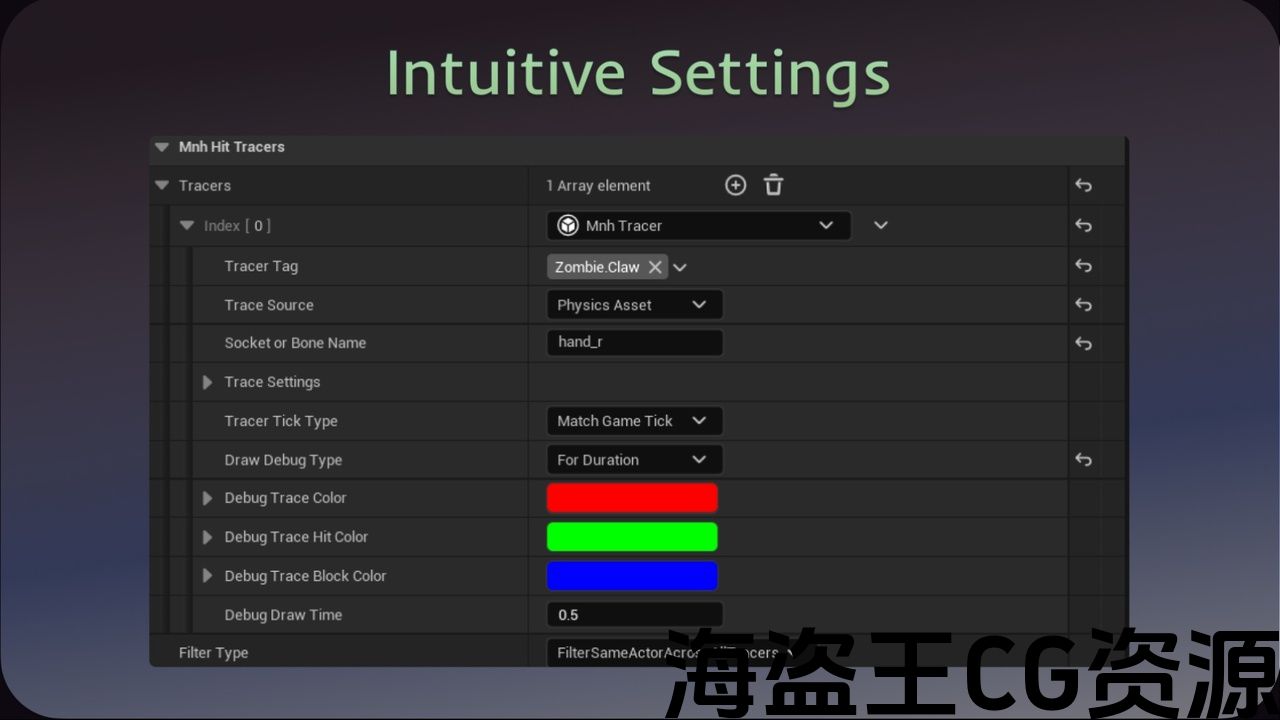Reset Socket or Bone Name to default
Screen dimensions: 1280x720
(1083, 343)
